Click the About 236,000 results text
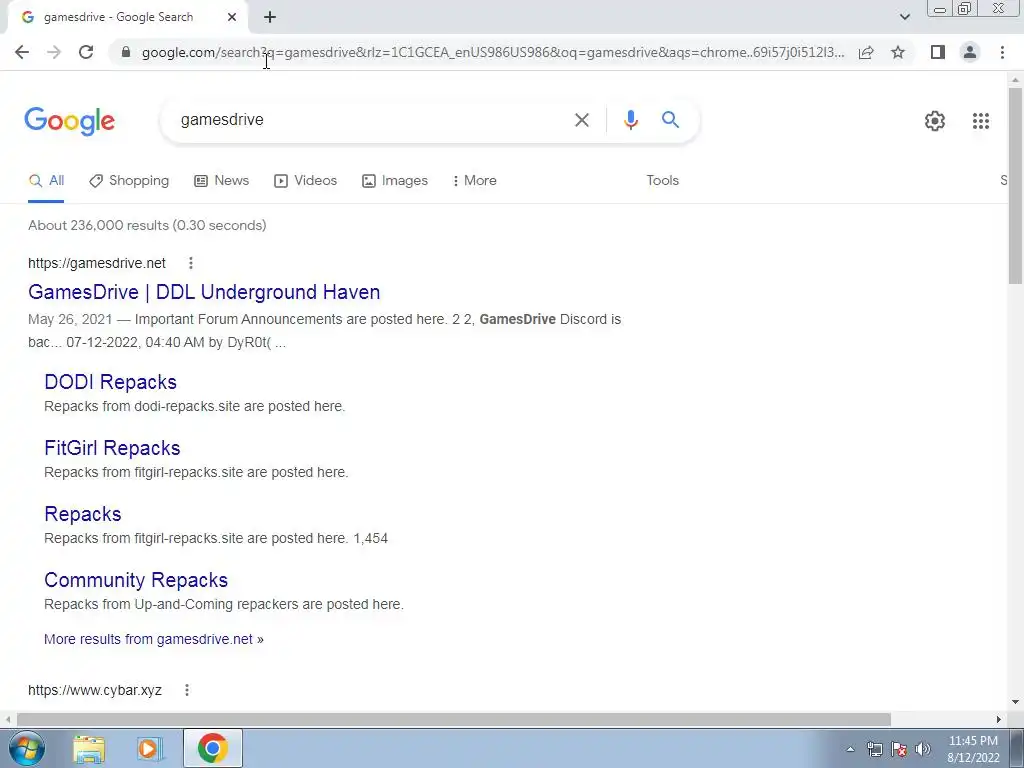The width and height of the screenshot is (1024, 768). tap(147, 225)
